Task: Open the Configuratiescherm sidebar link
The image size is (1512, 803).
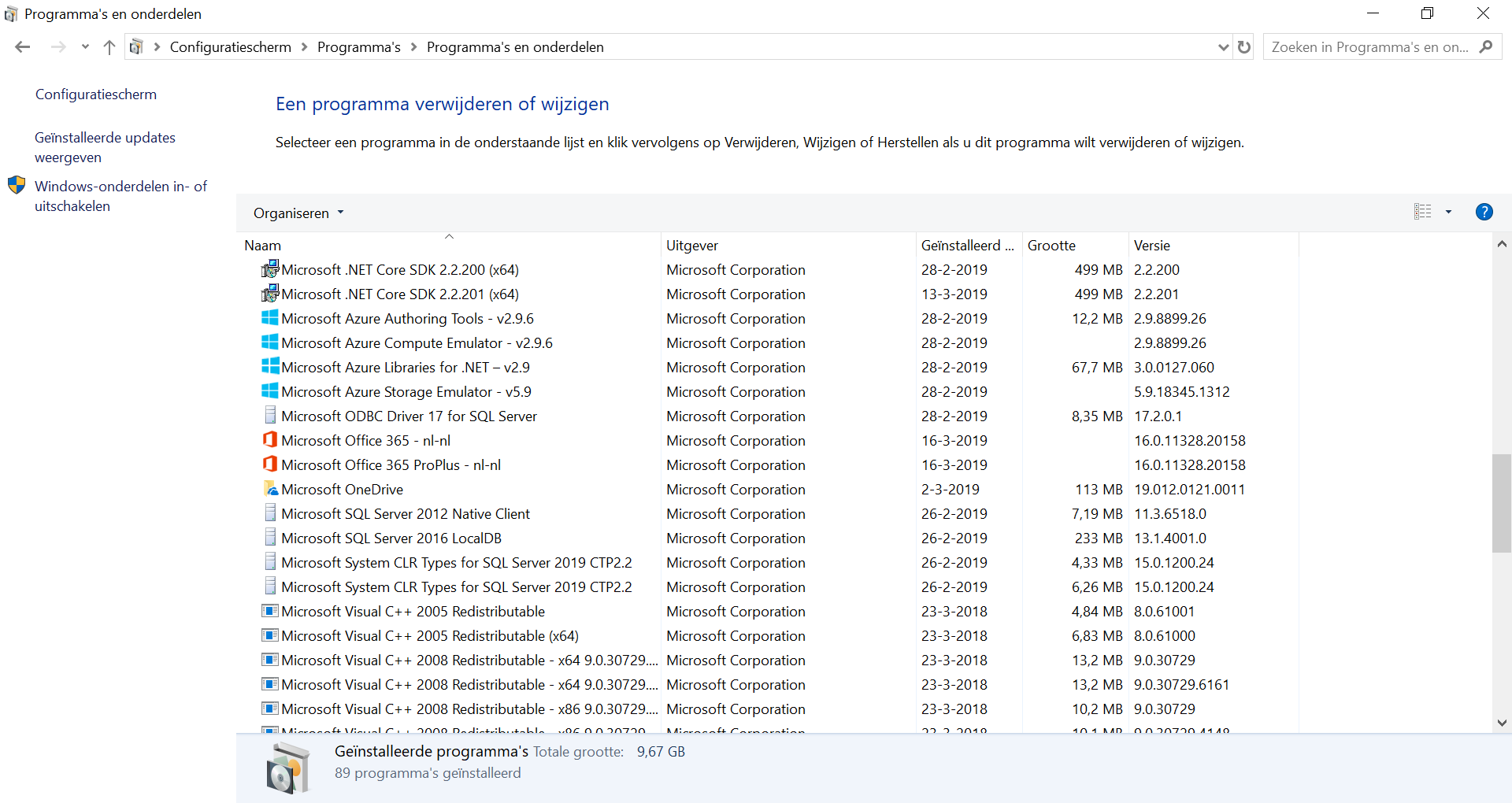Action: click(96, 94)
